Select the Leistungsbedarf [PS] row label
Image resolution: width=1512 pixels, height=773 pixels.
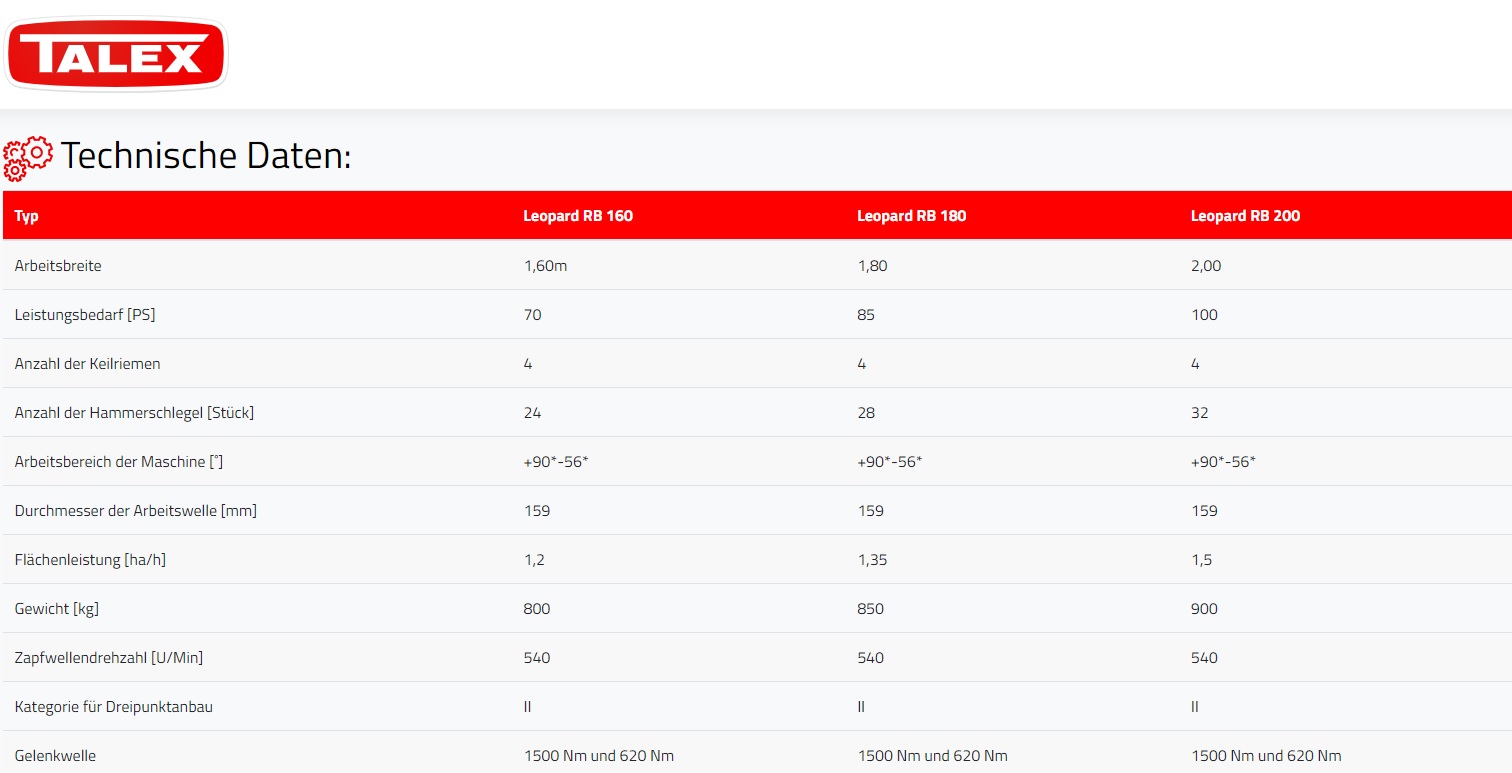click(85, 315)
